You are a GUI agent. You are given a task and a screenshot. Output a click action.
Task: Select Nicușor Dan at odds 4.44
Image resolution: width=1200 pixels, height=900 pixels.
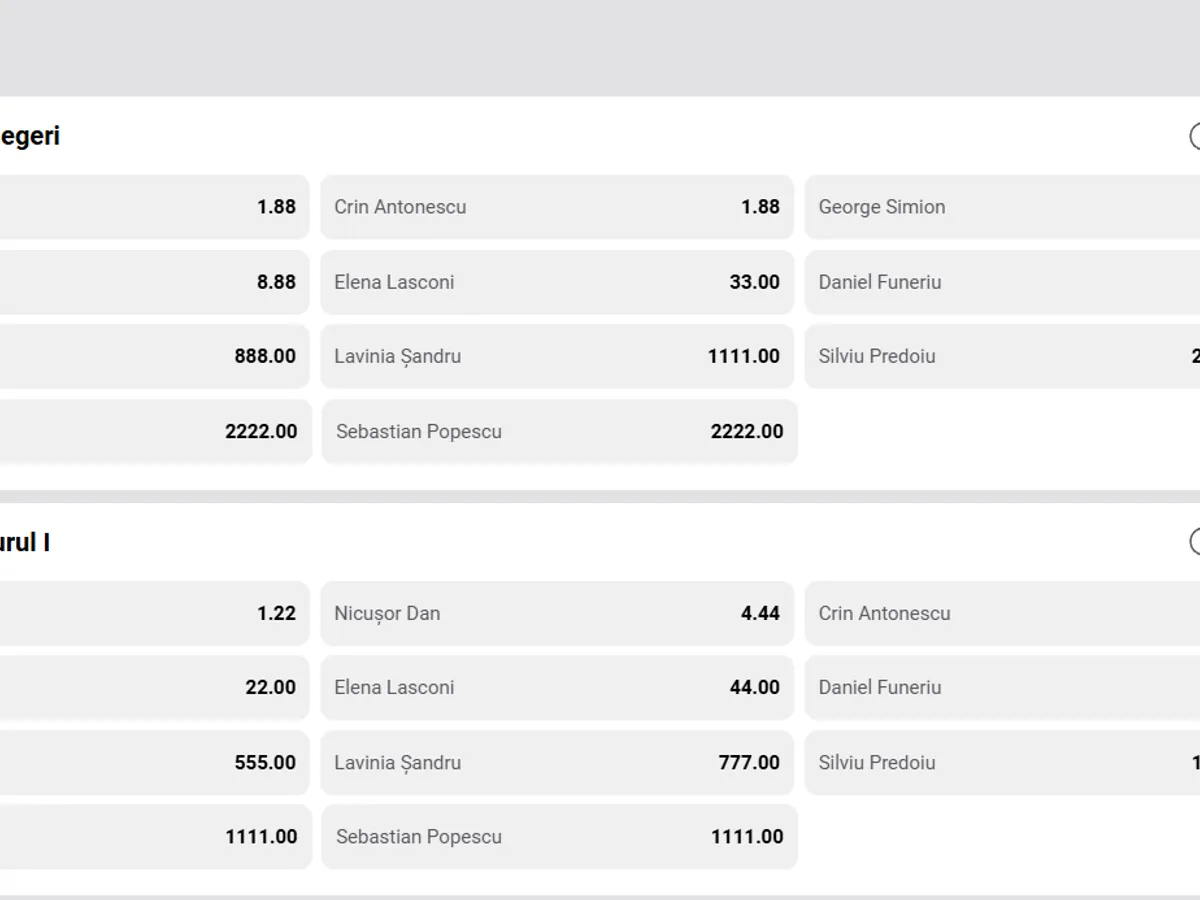[556, 613]
